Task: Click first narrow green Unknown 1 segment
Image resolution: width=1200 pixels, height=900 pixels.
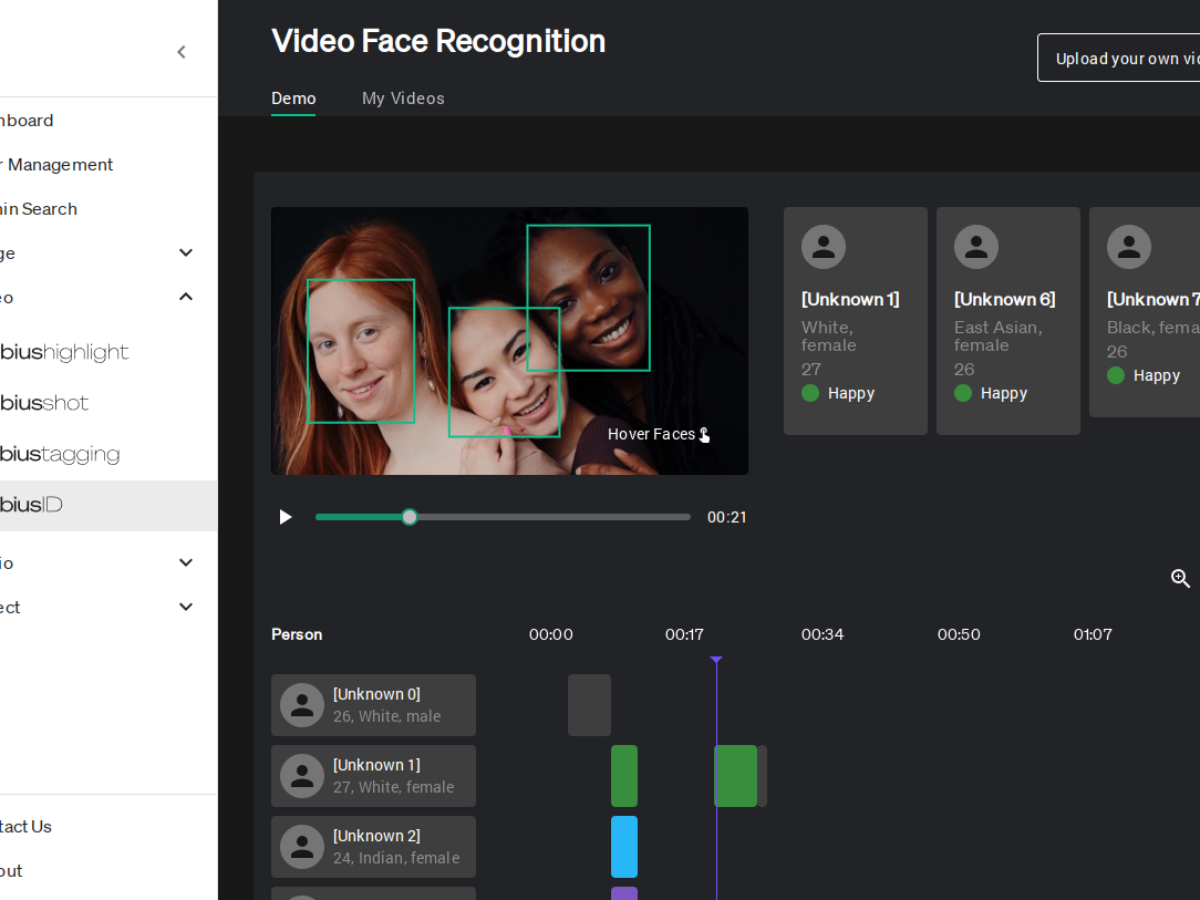Action: pos(624,776)
